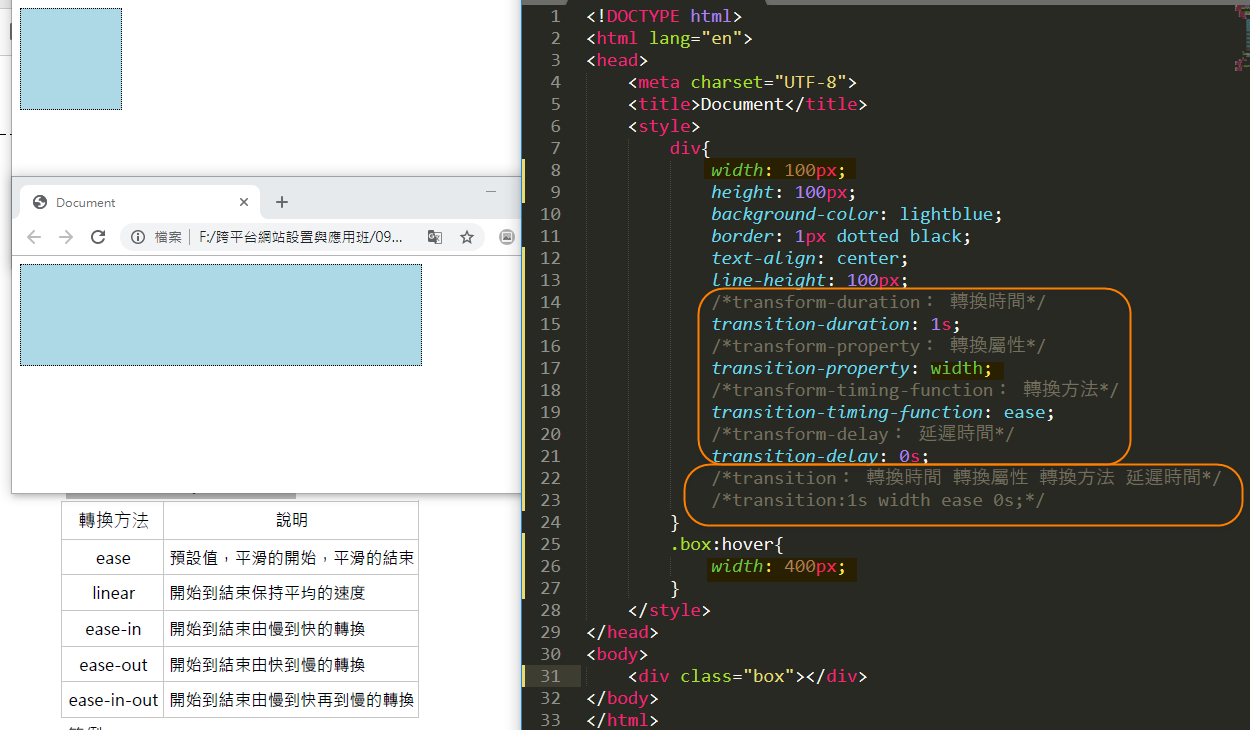Reload the Document page
1250x730 pixels.
point(98,237)
